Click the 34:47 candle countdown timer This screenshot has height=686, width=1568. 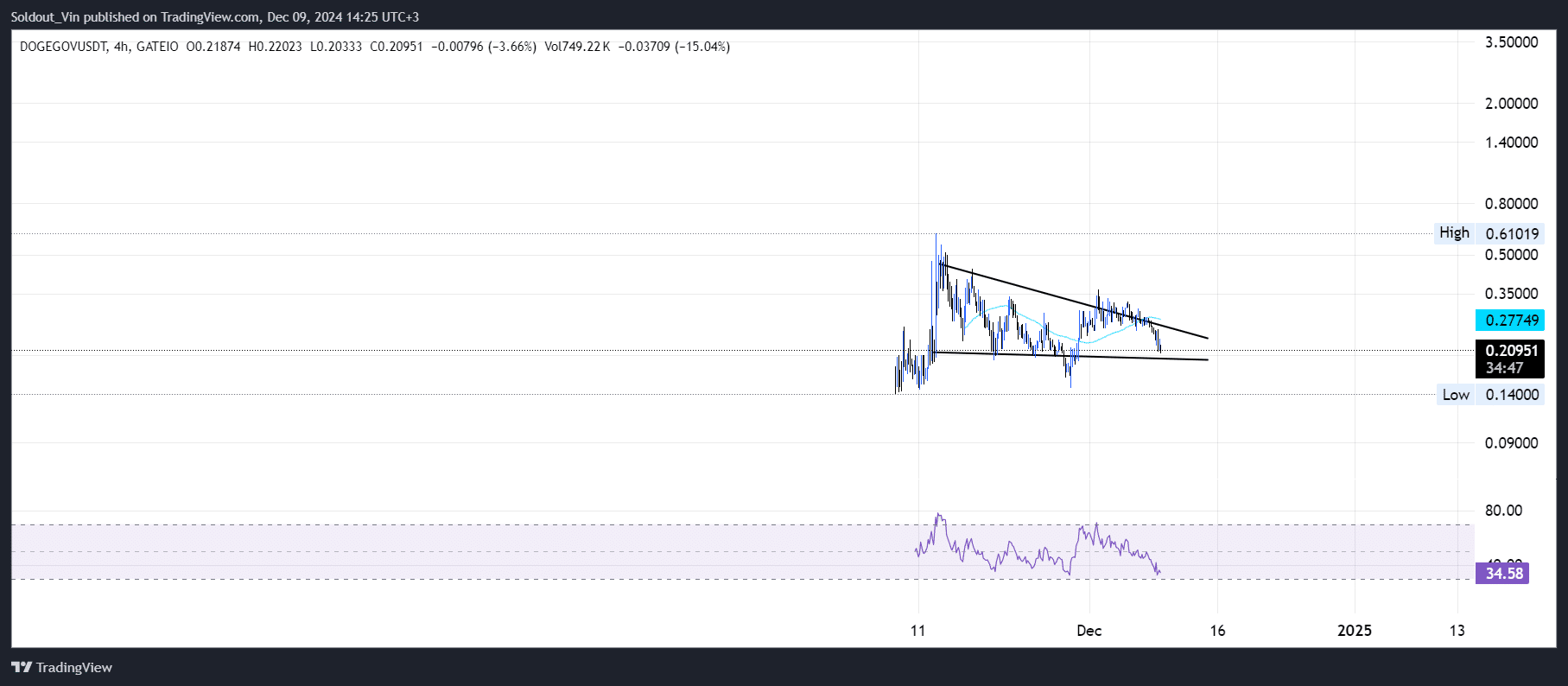[1504, 368]
